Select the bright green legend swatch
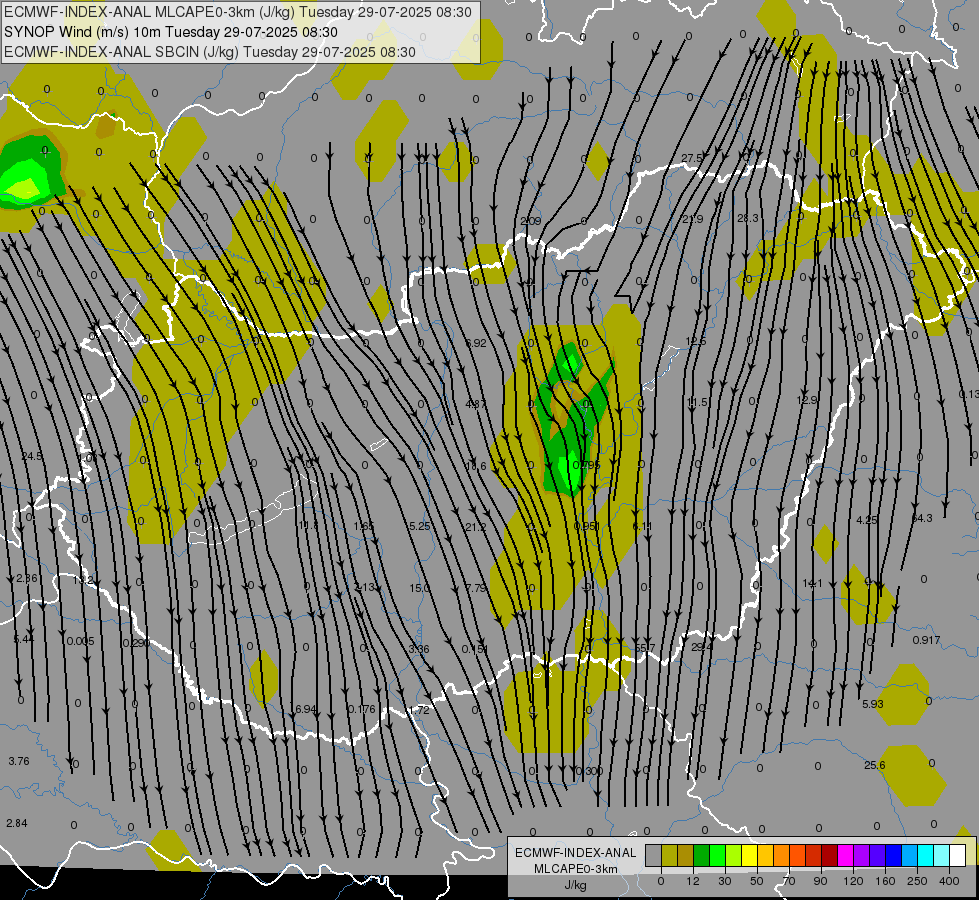 click(717, 856)
